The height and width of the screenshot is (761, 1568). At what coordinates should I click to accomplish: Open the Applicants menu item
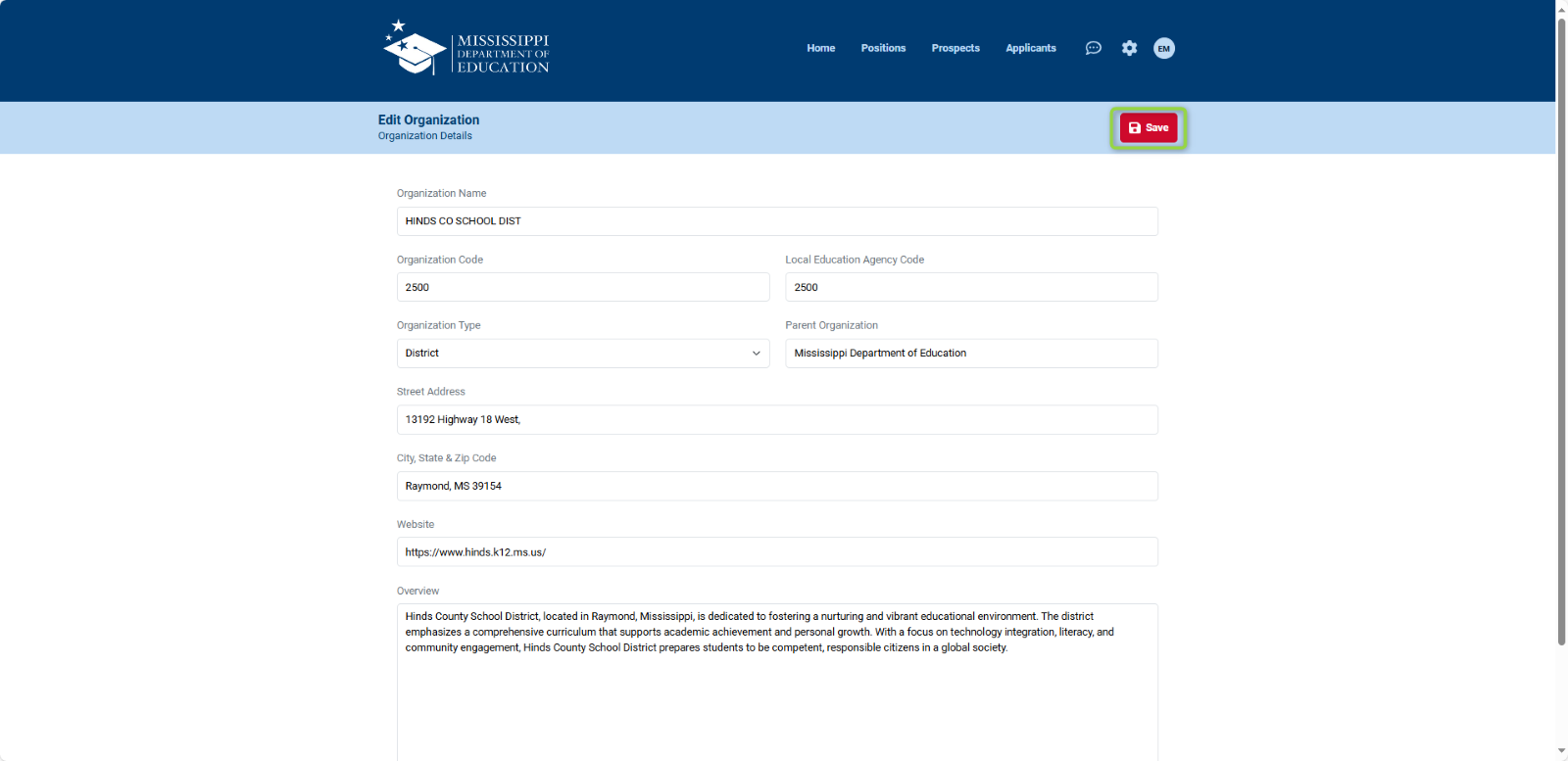[x=1031, y=48]
